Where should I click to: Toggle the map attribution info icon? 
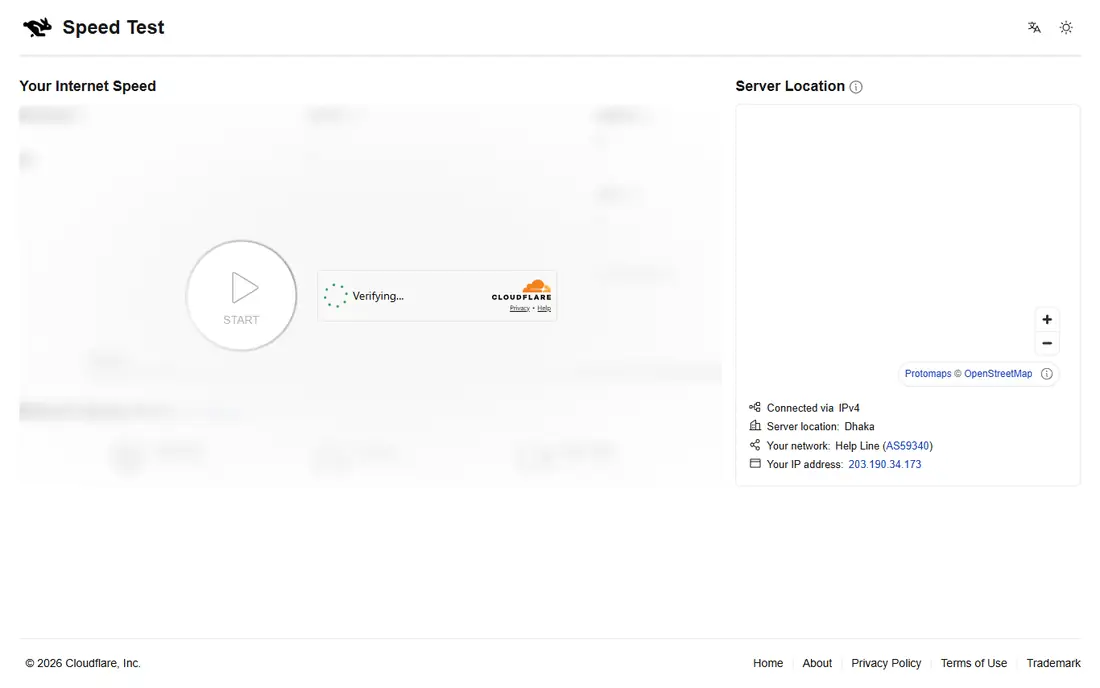(1047, 374)
